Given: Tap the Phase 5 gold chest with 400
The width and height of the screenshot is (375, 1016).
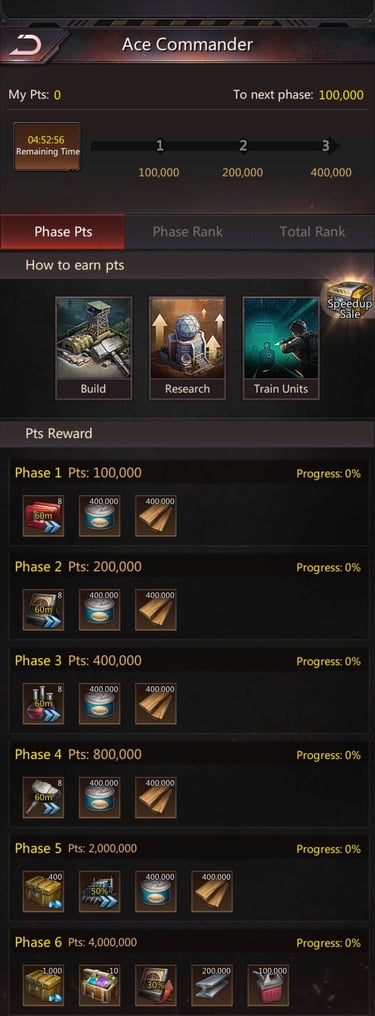Looking at the screenshot, I should (x=43, y=892).
